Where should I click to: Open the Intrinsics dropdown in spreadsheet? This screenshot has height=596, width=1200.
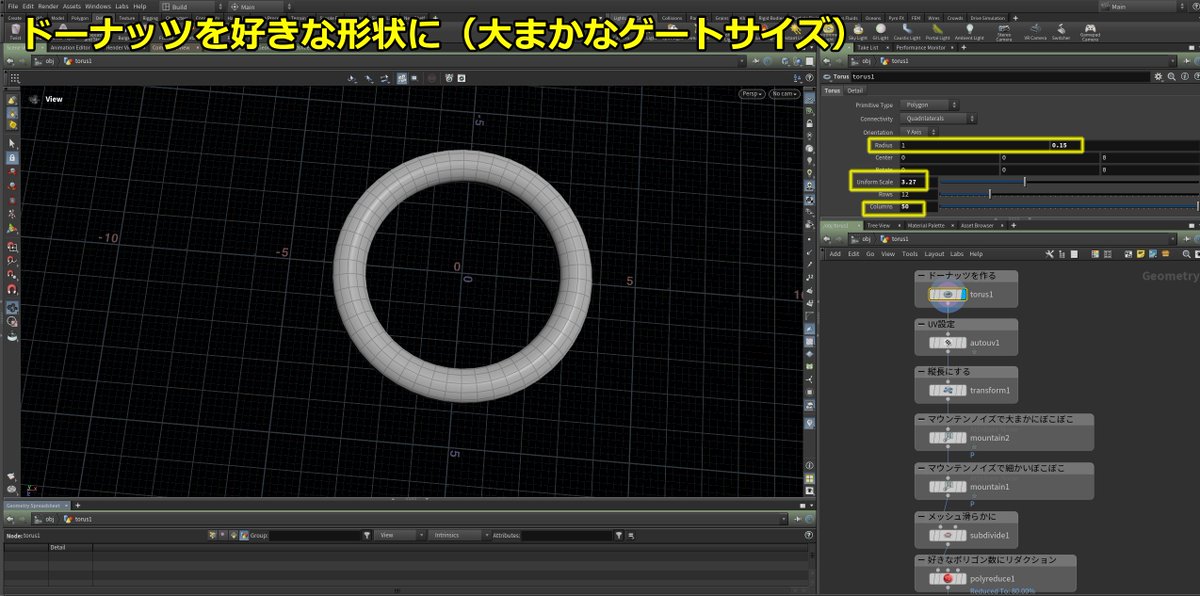pos(459,535)
